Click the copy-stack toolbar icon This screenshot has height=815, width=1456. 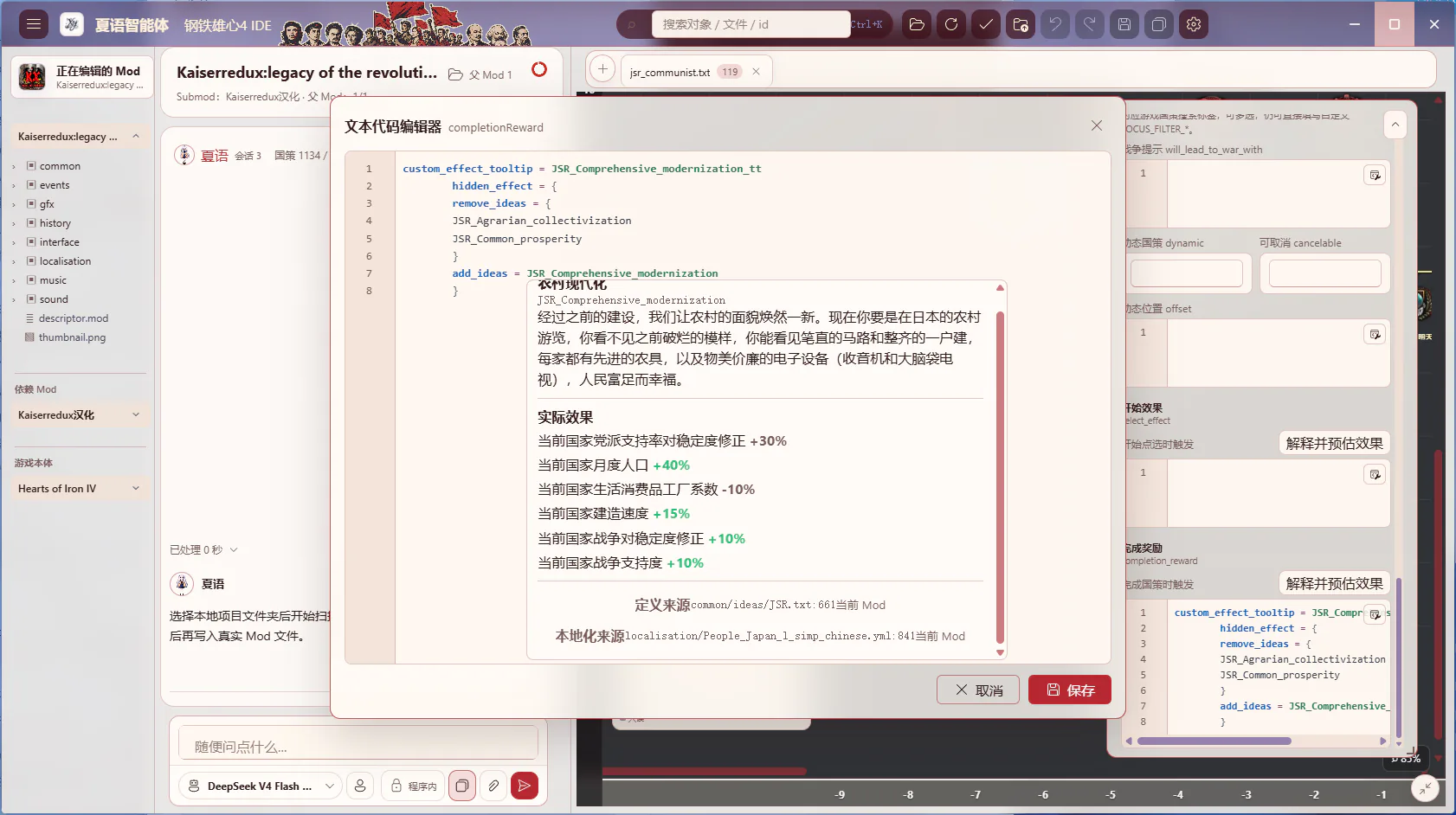tap(1159, 24)
